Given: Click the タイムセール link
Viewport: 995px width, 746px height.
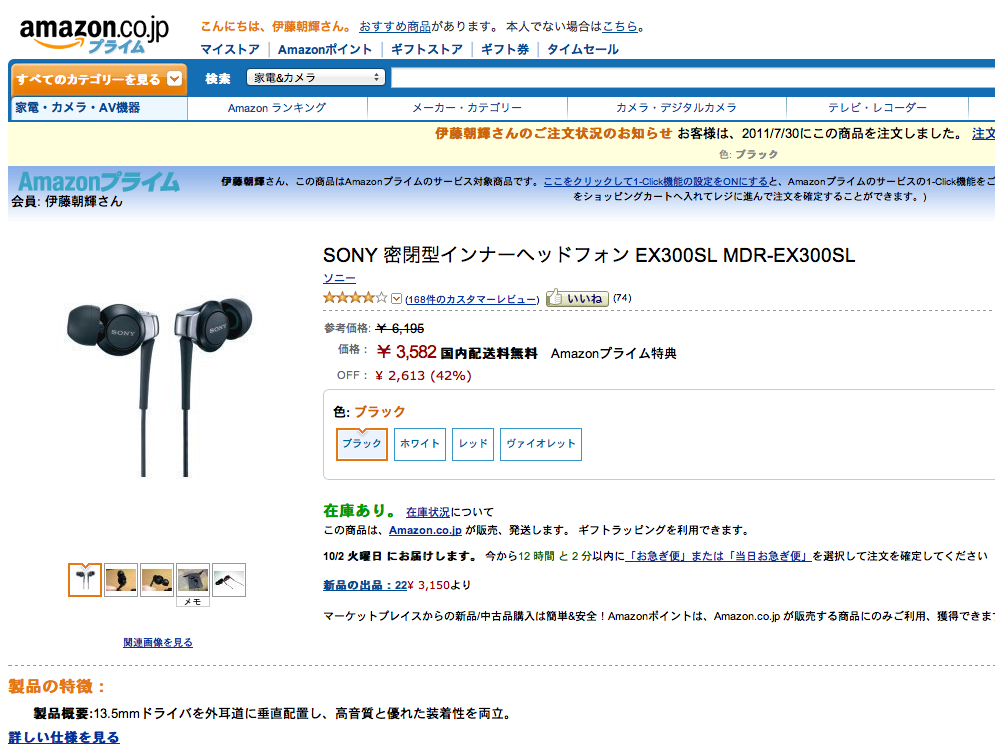Looking at the screenshot, I should (x=583, y=49).
